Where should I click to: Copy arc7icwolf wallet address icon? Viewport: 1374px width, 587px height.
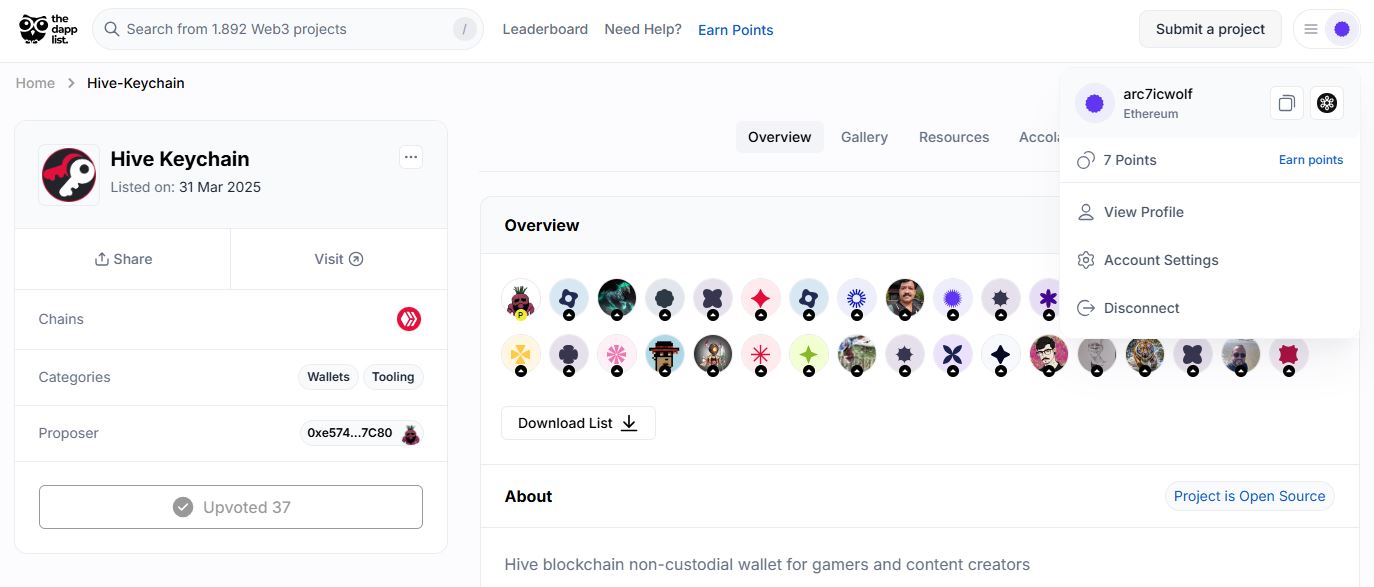tap(1287, 103)
